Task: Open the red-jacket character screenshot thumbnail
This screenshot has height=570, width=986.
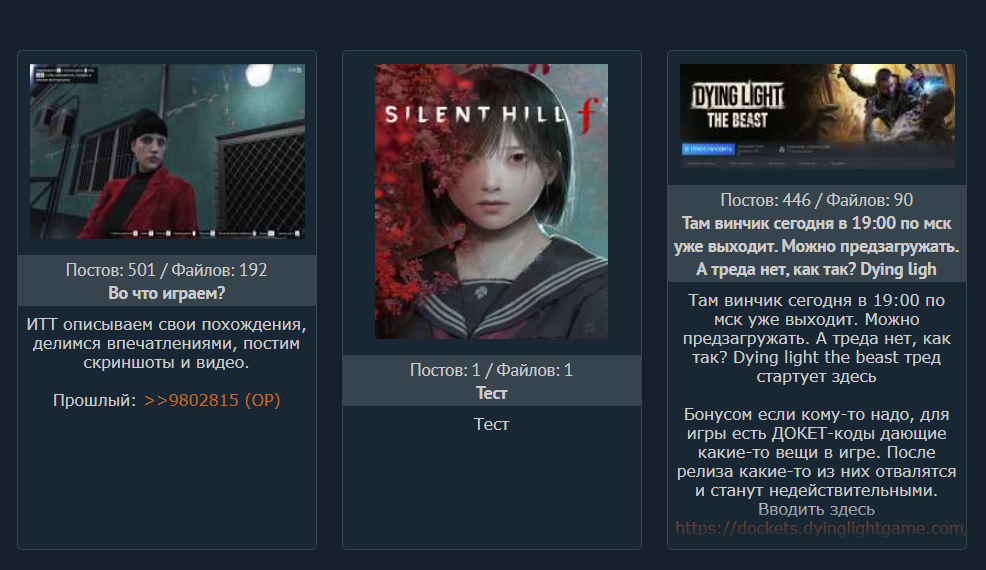Action: click(167, 151)
